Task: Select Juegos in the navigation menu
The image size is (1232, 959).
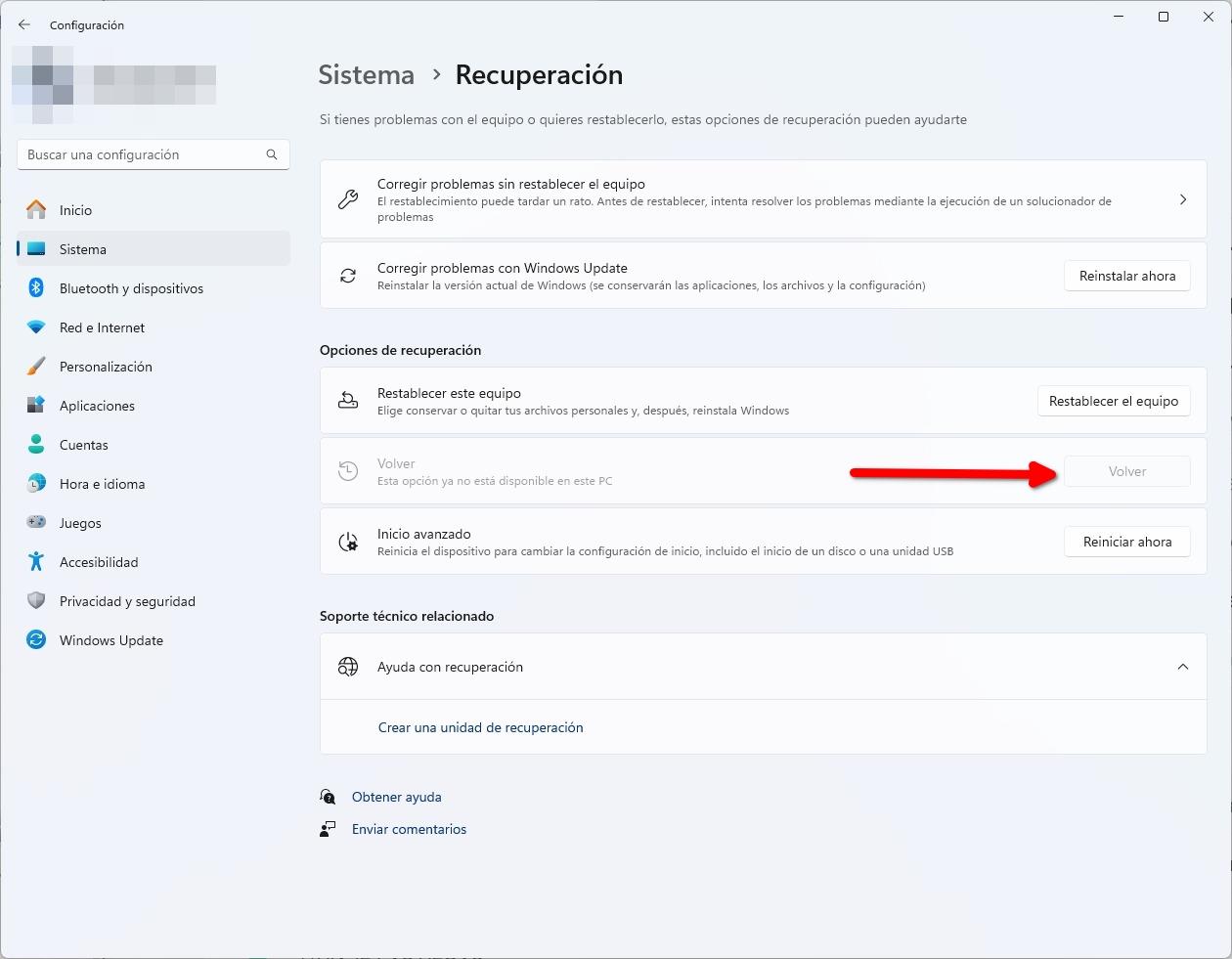Action: [x=80, y=523]
